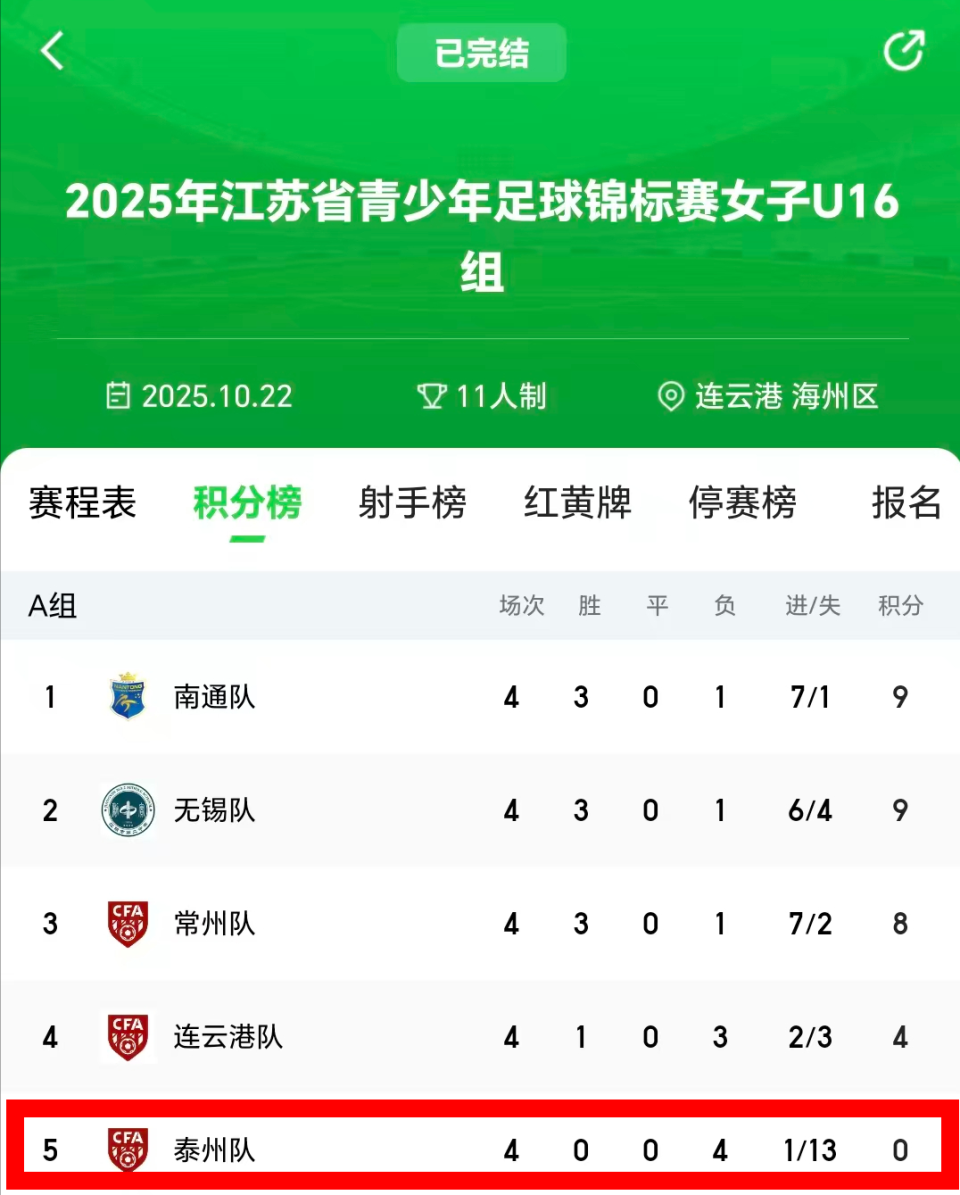Tap the 常州队 CFA logo
Screen dimensions: 960x1195
128,923
